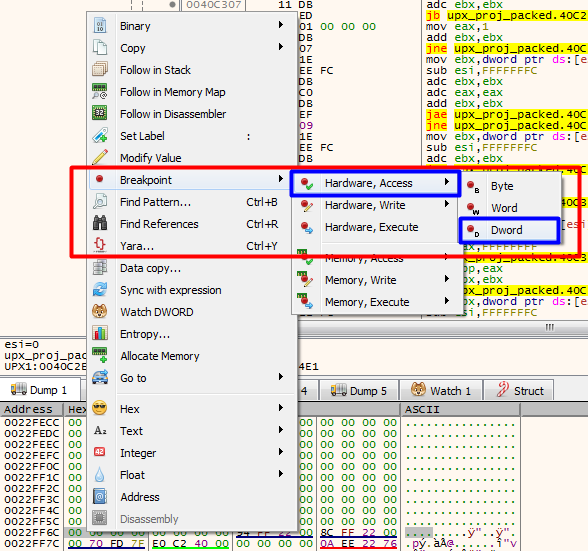
Task: Expand the Copy submenu arrow
Action: (x=280, y=47)
